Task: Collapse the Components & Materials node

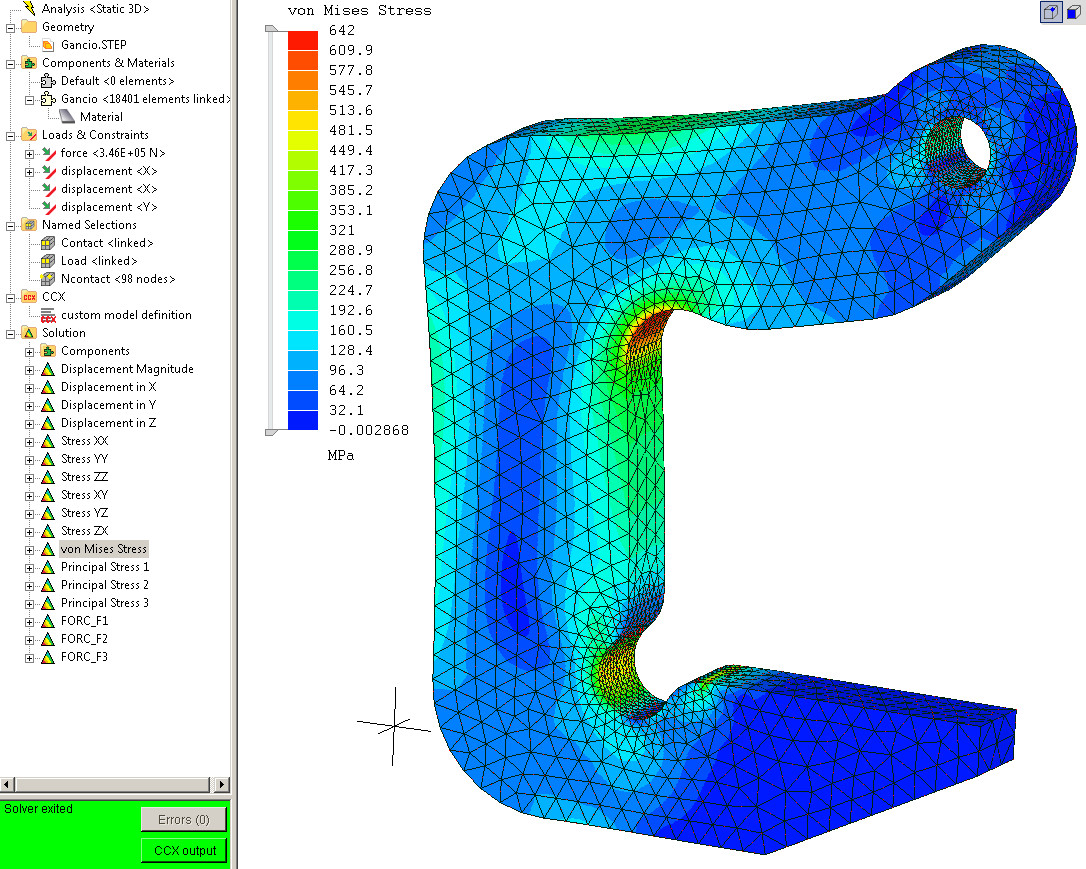Action: 10,64
